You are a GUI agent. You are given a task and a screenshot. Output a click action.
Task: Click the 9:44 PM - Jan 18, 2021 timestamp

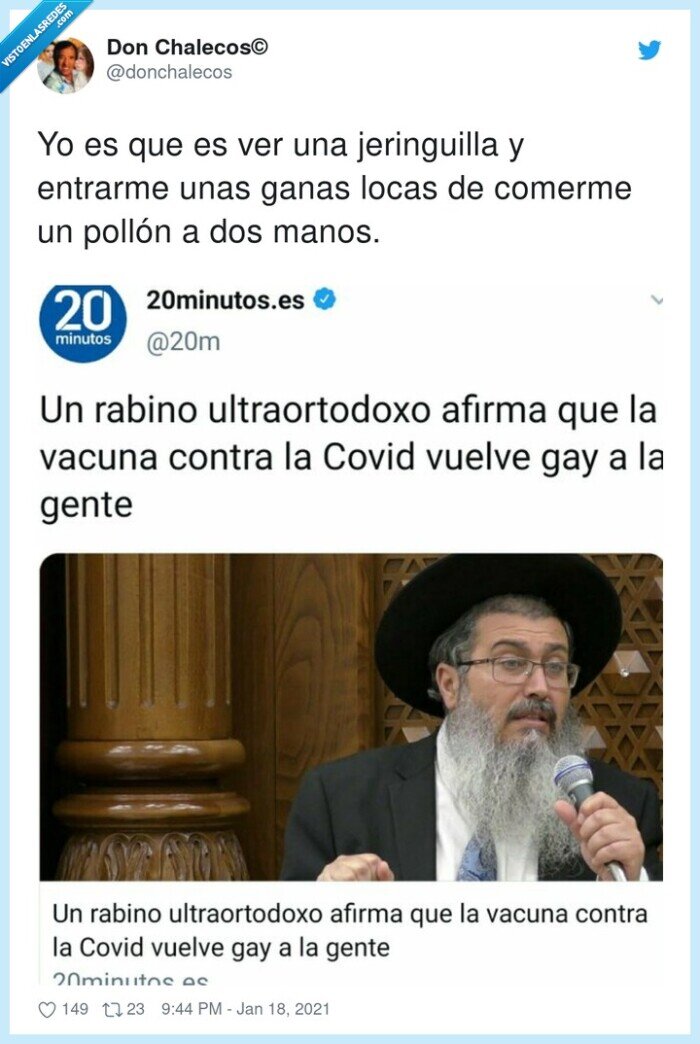point(245,1009)
